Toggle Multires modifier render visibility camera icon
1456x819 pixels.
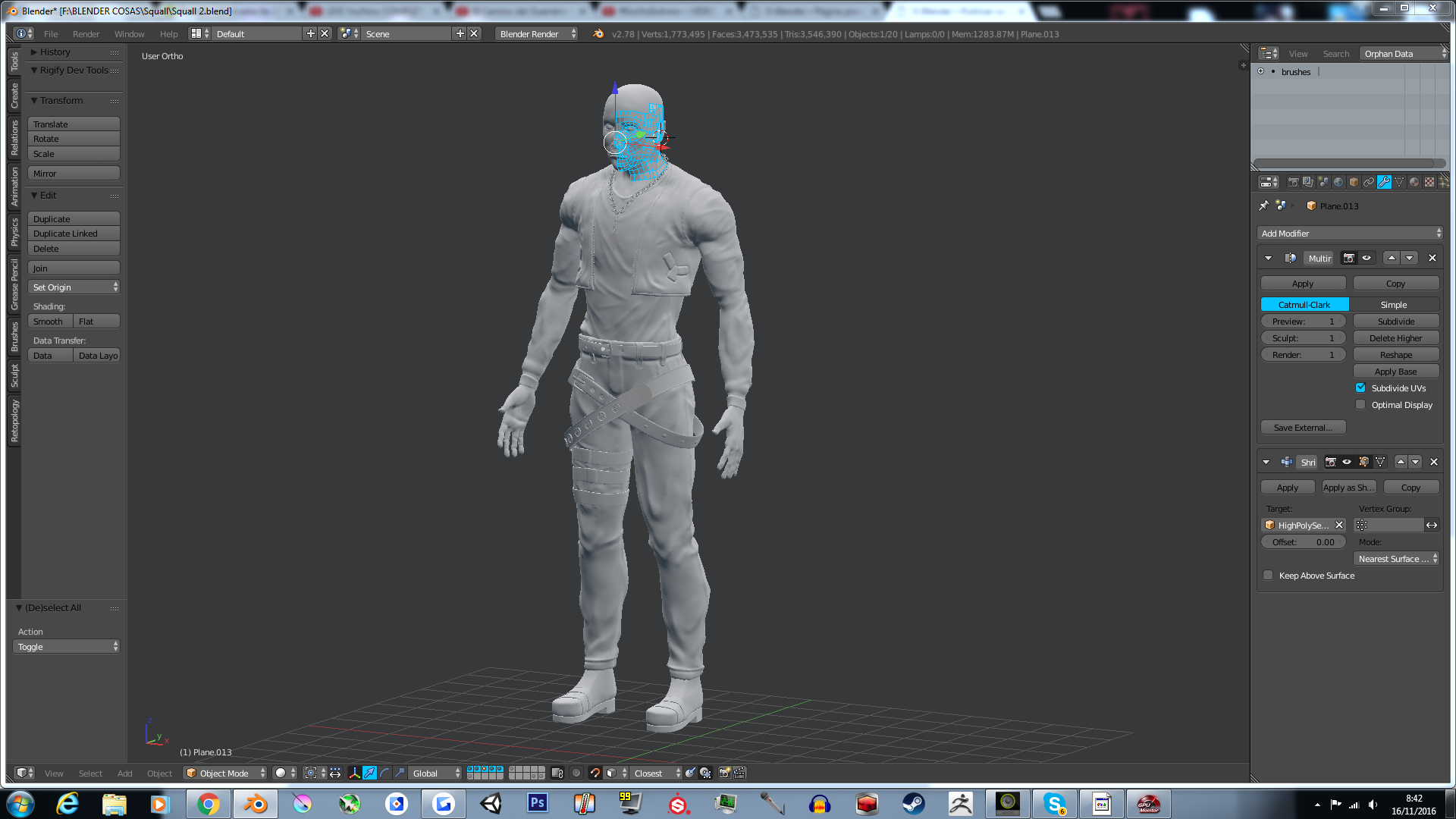[1349, 258]
